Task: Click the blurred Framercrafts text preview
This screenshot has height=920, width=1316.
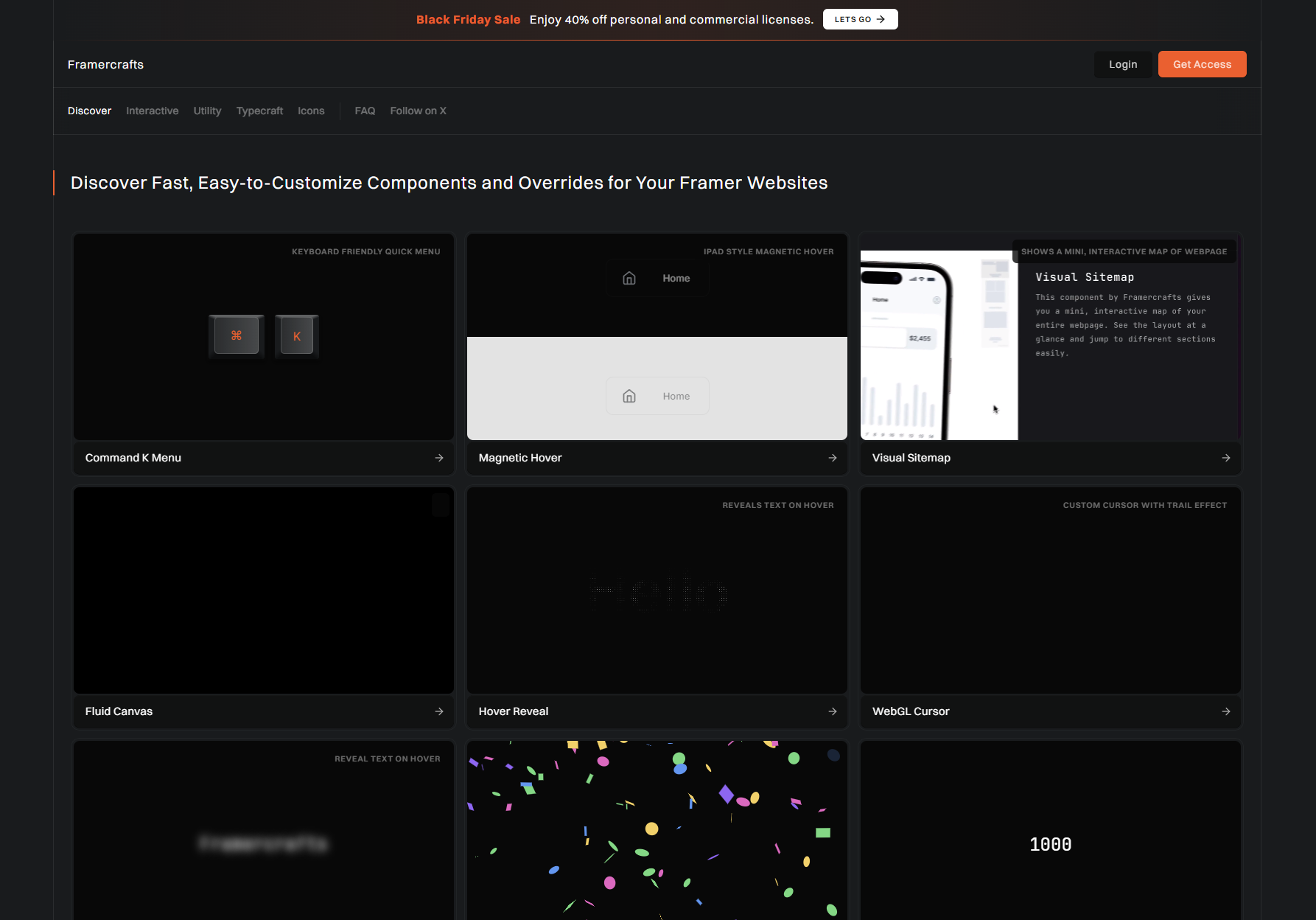Action: 264,843
